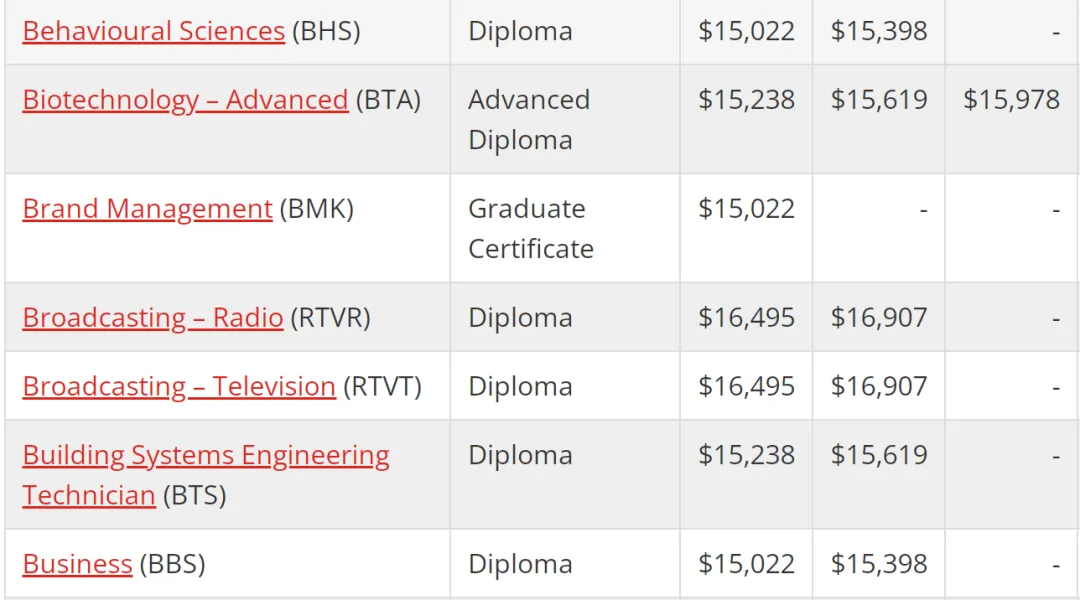Click Advanced Diploma credential cell
The height and width of the screenshot is (600, 1080).
pyautogui.click(x=529, y=120)
